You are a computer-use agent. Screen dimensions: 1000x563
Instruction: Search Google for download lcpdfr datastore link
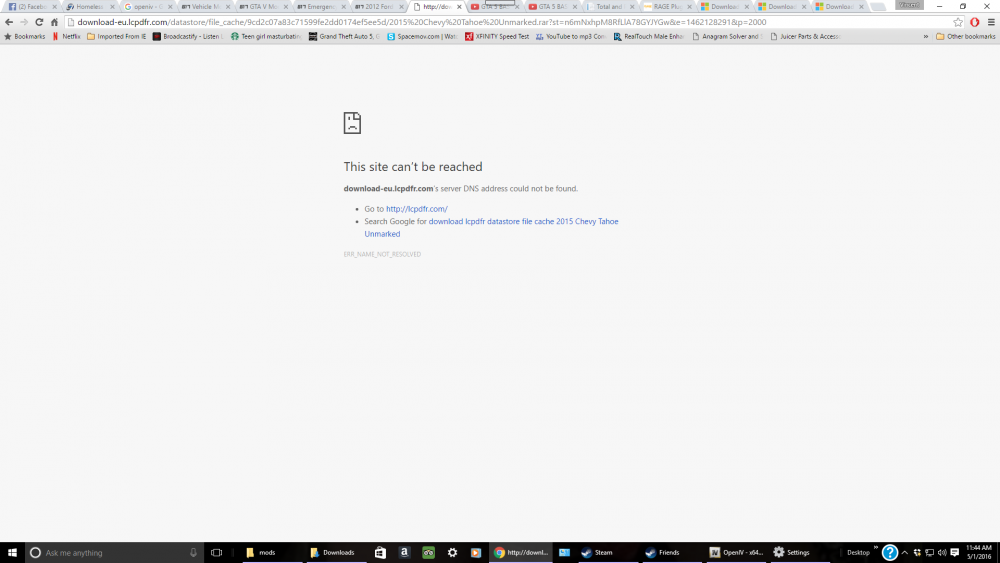click(491, 228)
